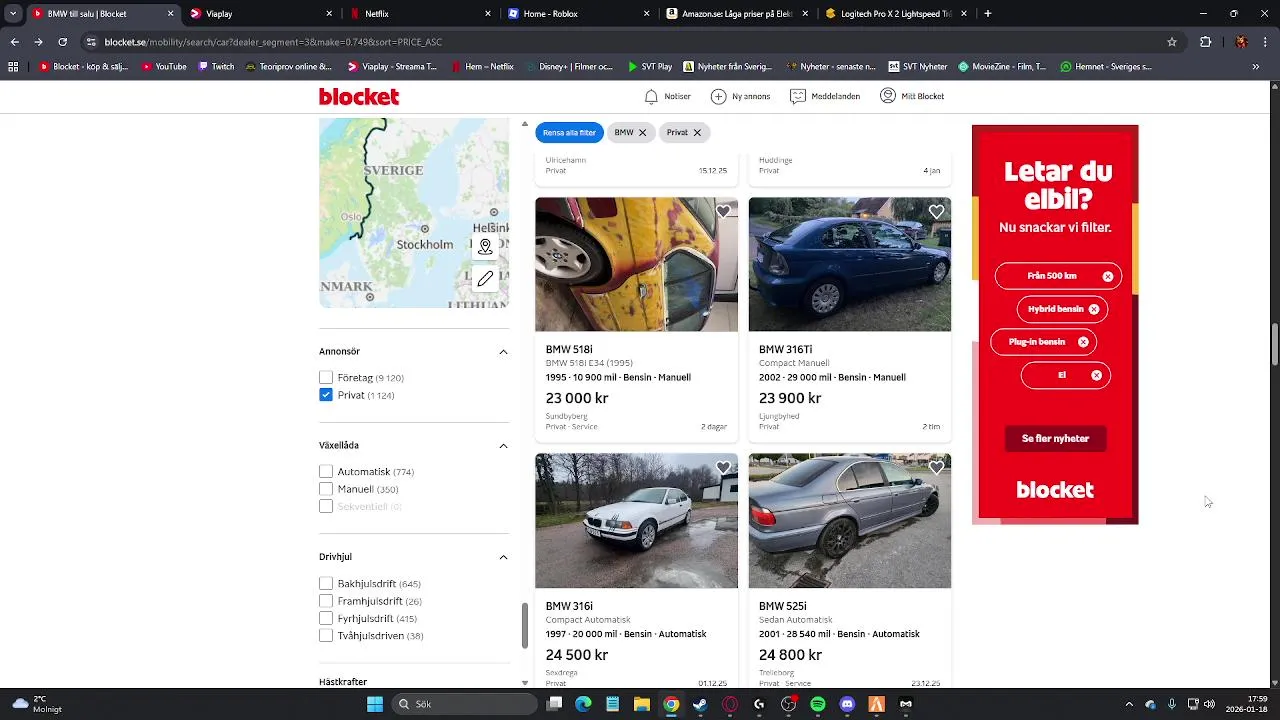Image resolution: width=1280 pixels, height=720 pixels.
Task: Open YouTube bookmark
Action: (x=164, y=67)
